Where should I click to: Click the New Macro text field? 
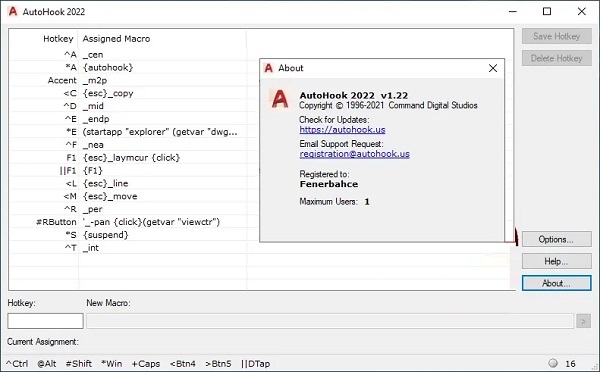click(x=329, y=321)
